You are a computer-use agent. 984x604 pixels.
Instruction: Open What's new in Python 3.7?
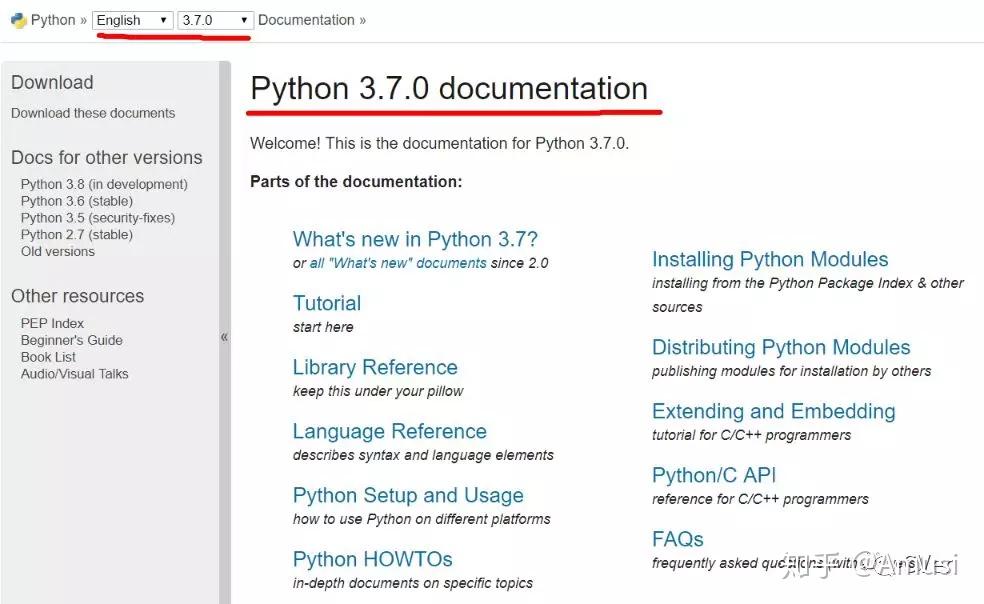click(415, 239)
